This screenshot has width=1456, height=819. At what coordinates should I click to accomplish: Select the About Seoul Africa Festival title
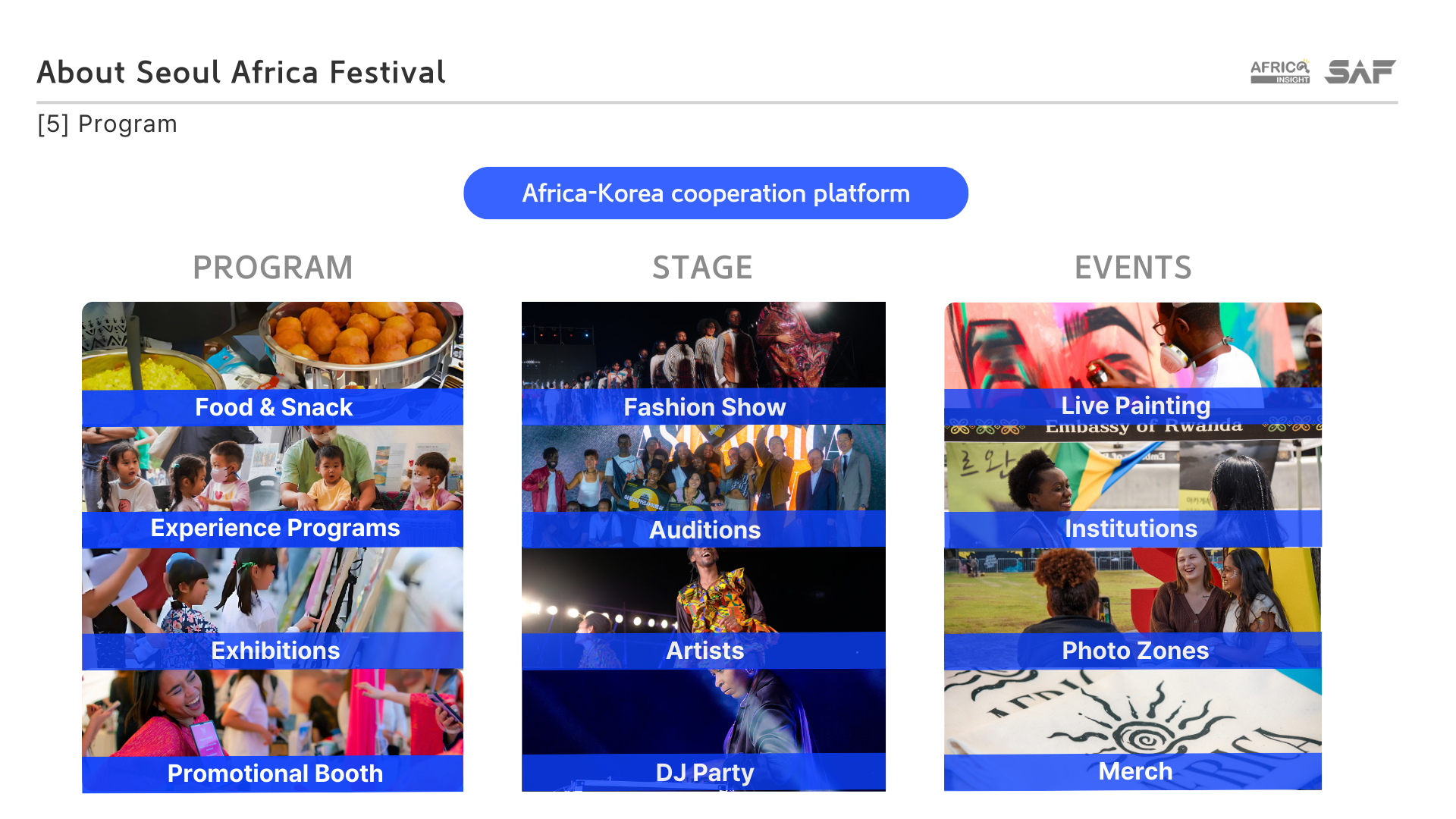(x=241, y=72)
